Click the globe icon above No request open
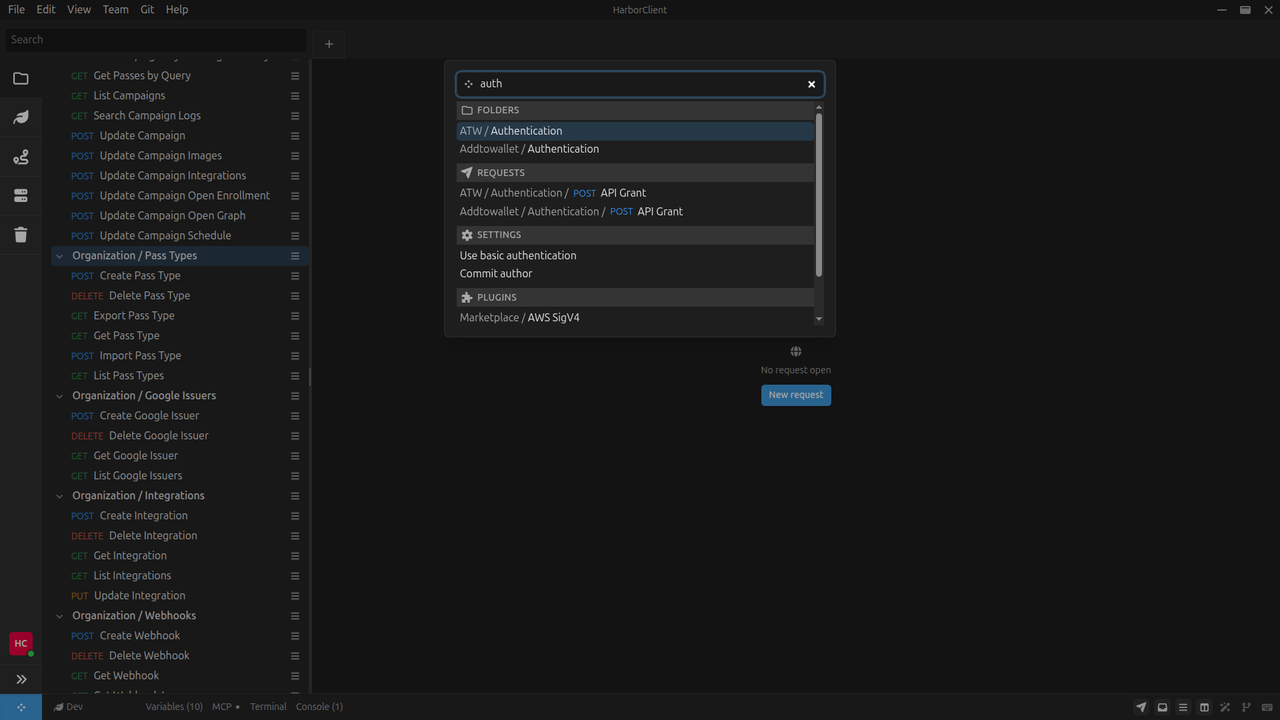This screenshot has height=720, width=1280. coord(796,351)
